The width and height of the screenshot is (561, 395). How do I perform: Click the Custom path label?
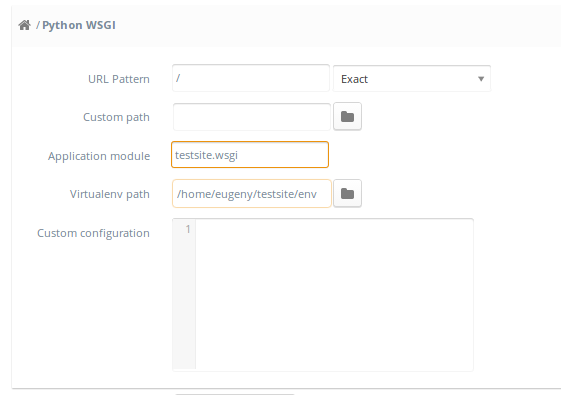coord(116,117)
